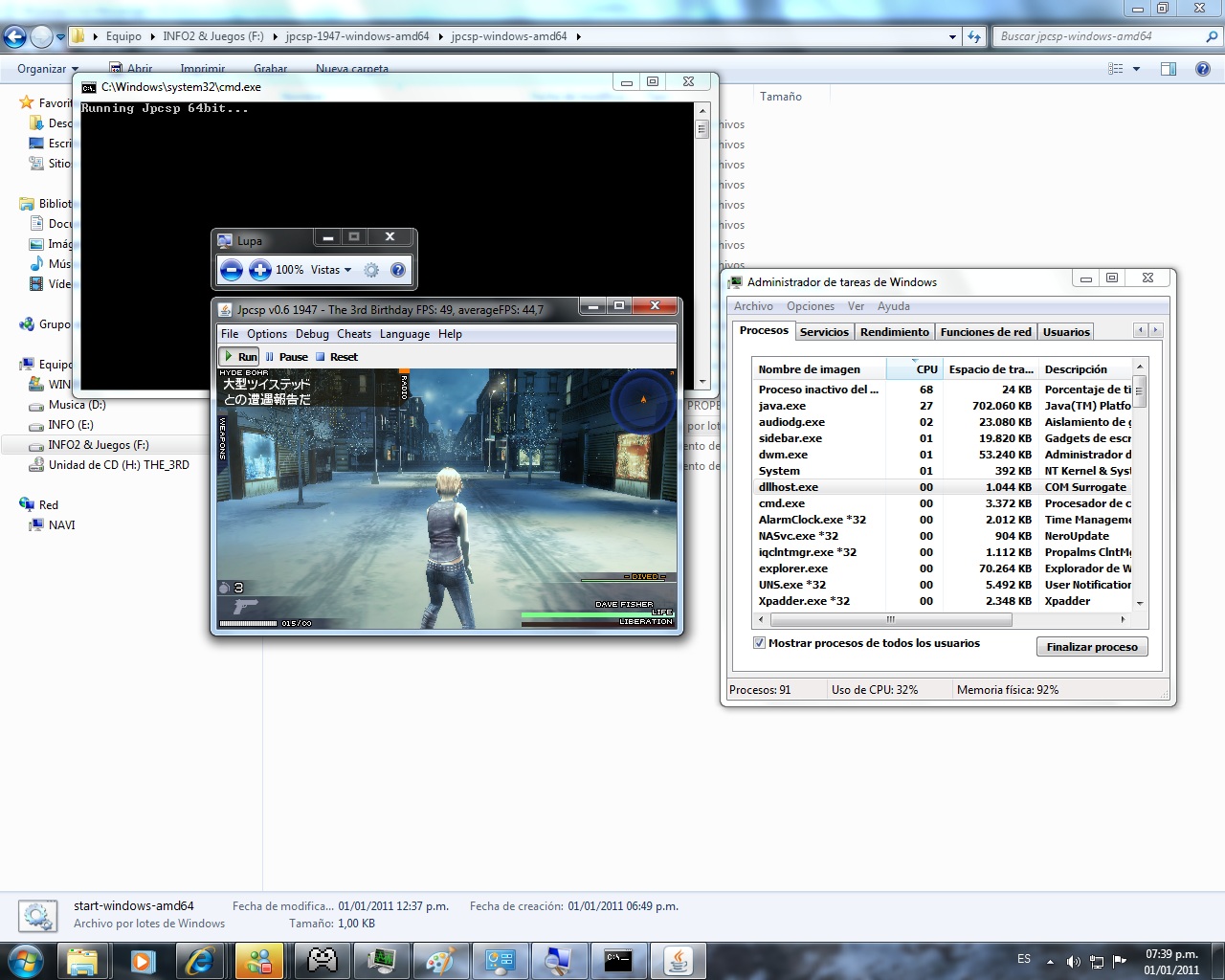Open Task Manager Ver menu
Viewport: 1225px width, 980px height.
[856, 306]
